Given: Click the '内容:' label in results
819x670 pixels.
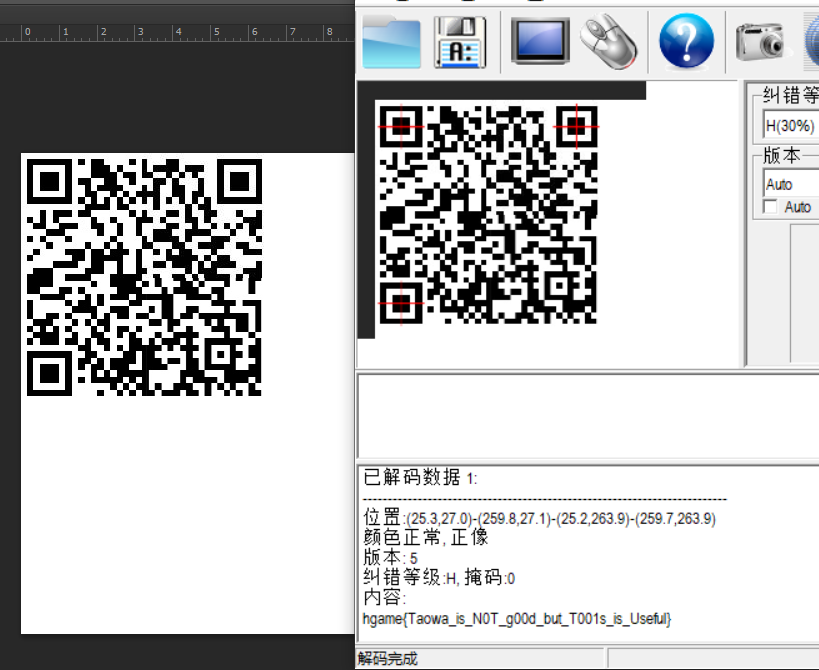Looking at the screenshot, I should pyautogui.click(x=384, y=597).
